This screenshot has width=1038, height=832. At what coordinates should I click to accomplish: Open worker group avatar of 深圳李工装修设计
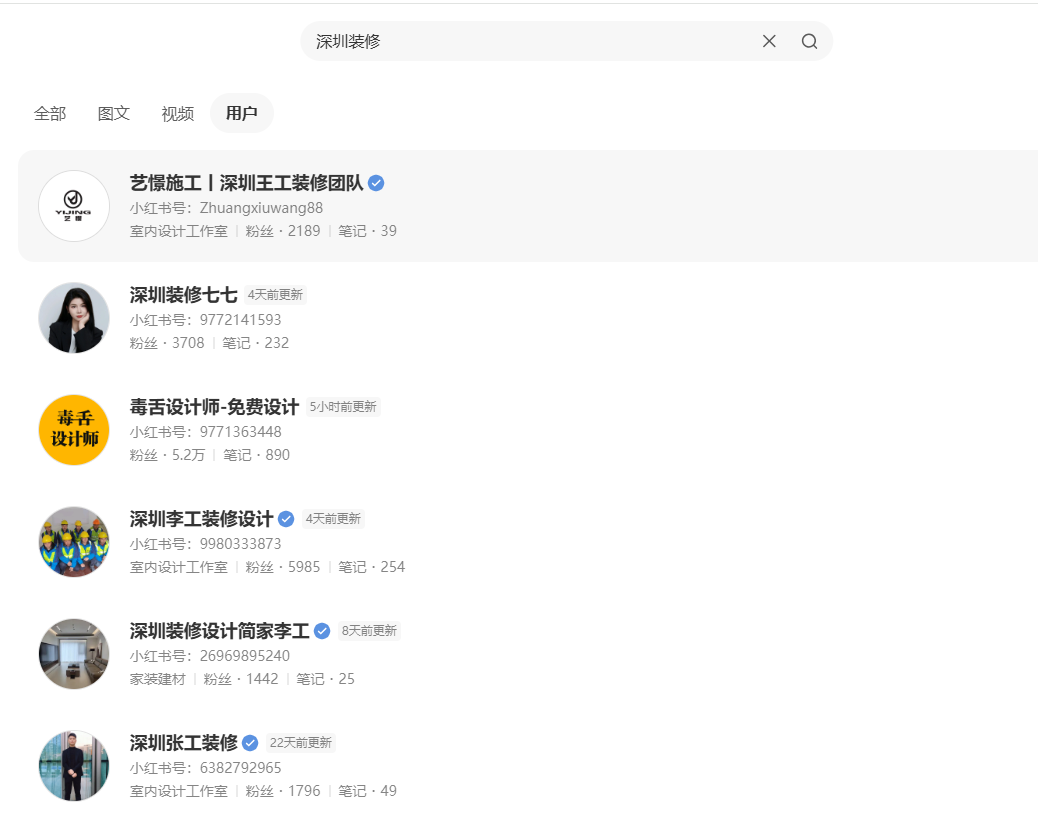(73, 541)
